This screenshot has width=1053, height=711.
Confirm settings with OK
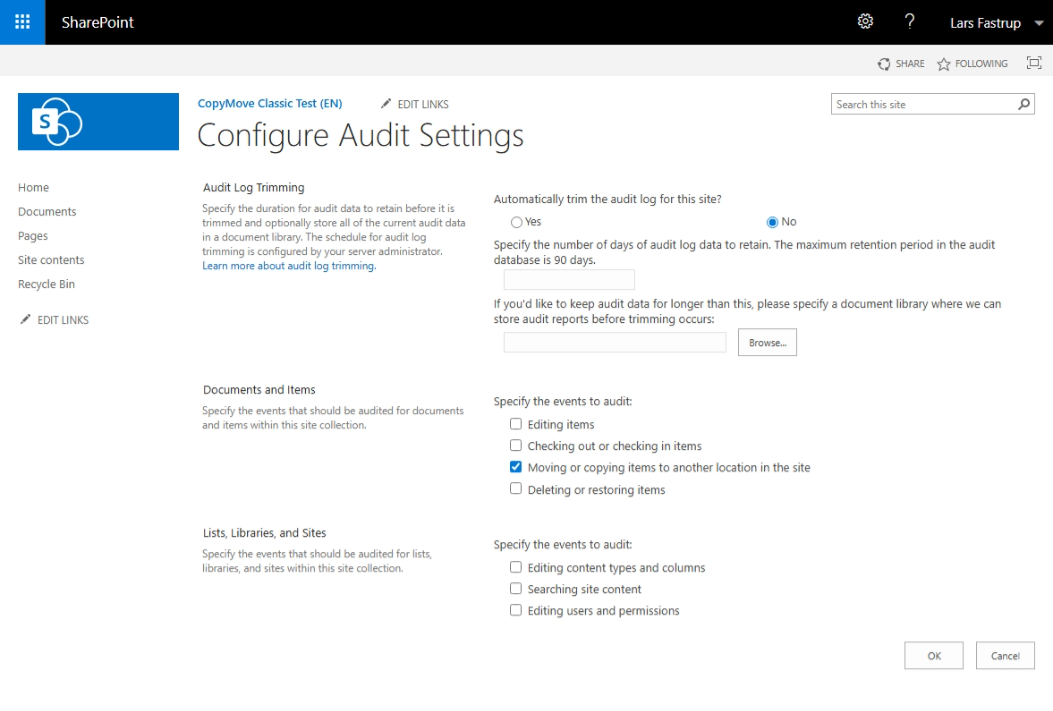932,655
